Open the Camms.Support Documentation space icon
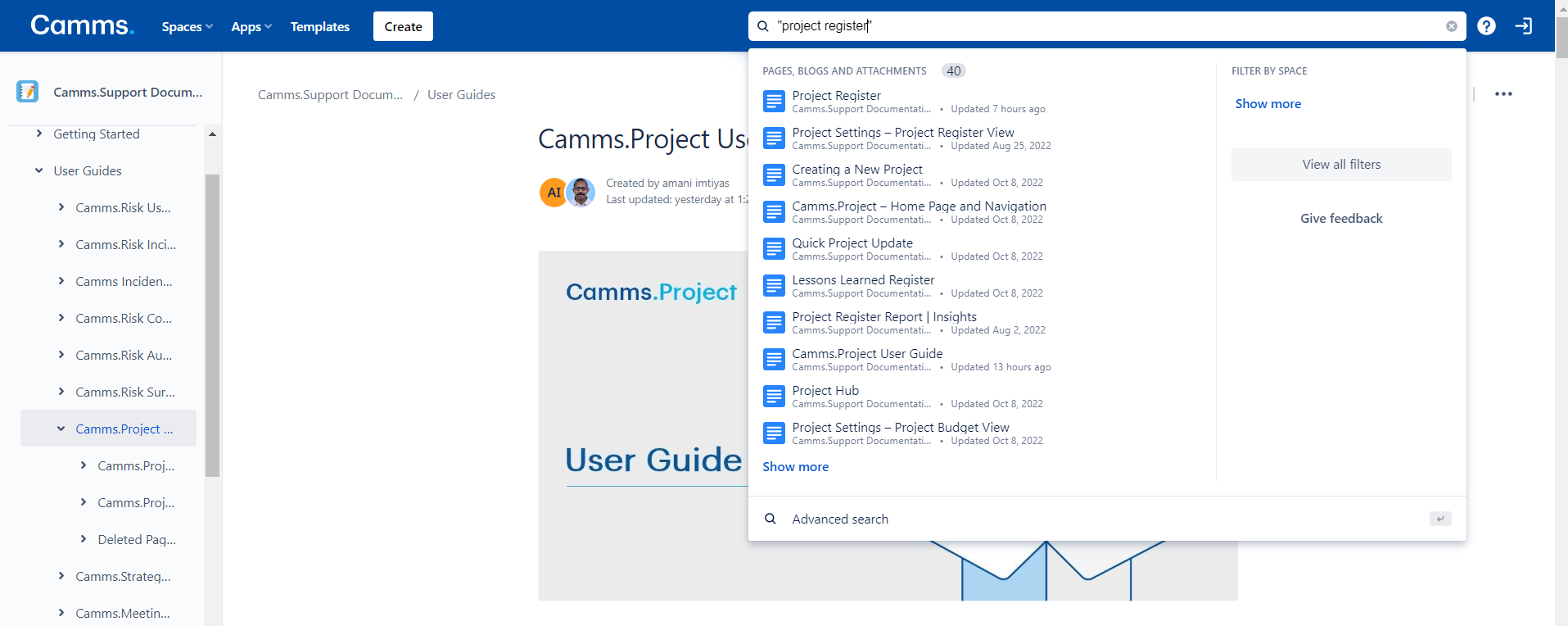Image resolution: width=1568 pixels, height=626 pixels. click(28, 92)
